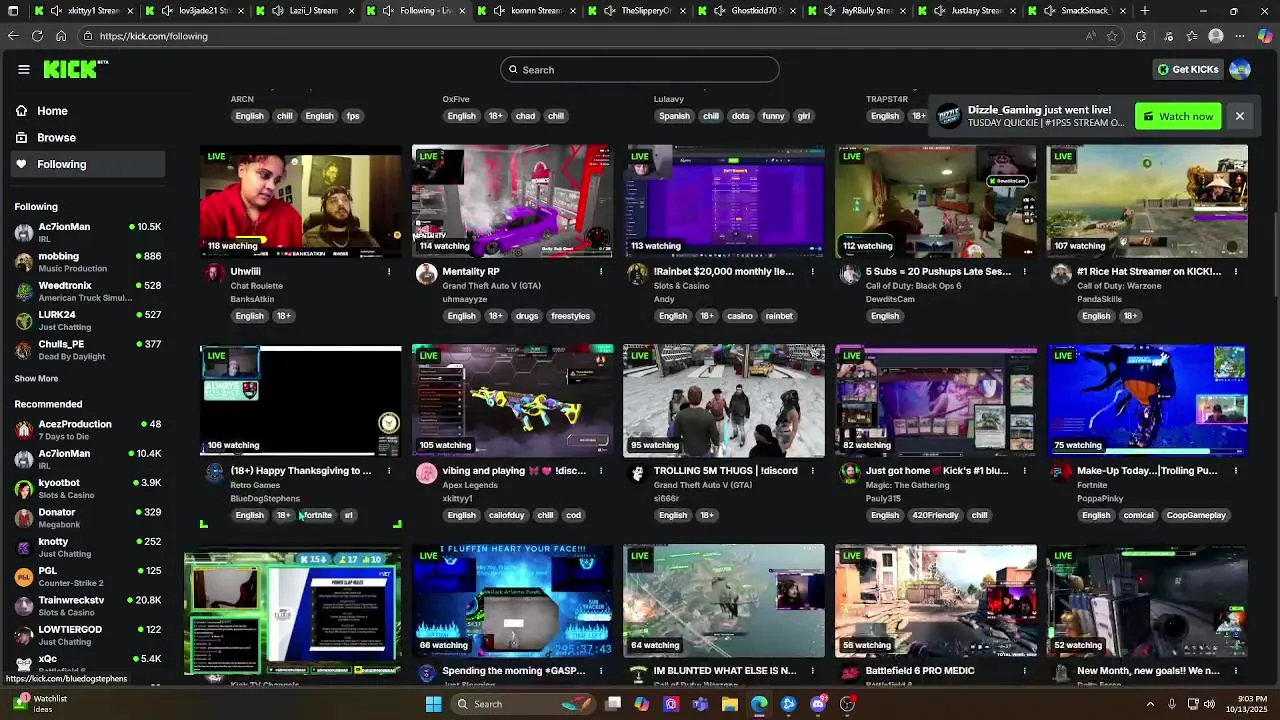The image size is (1280, 720).
Task: Open three-dot menu on !Rainbet $20,000 card
Action: (812, 271)
